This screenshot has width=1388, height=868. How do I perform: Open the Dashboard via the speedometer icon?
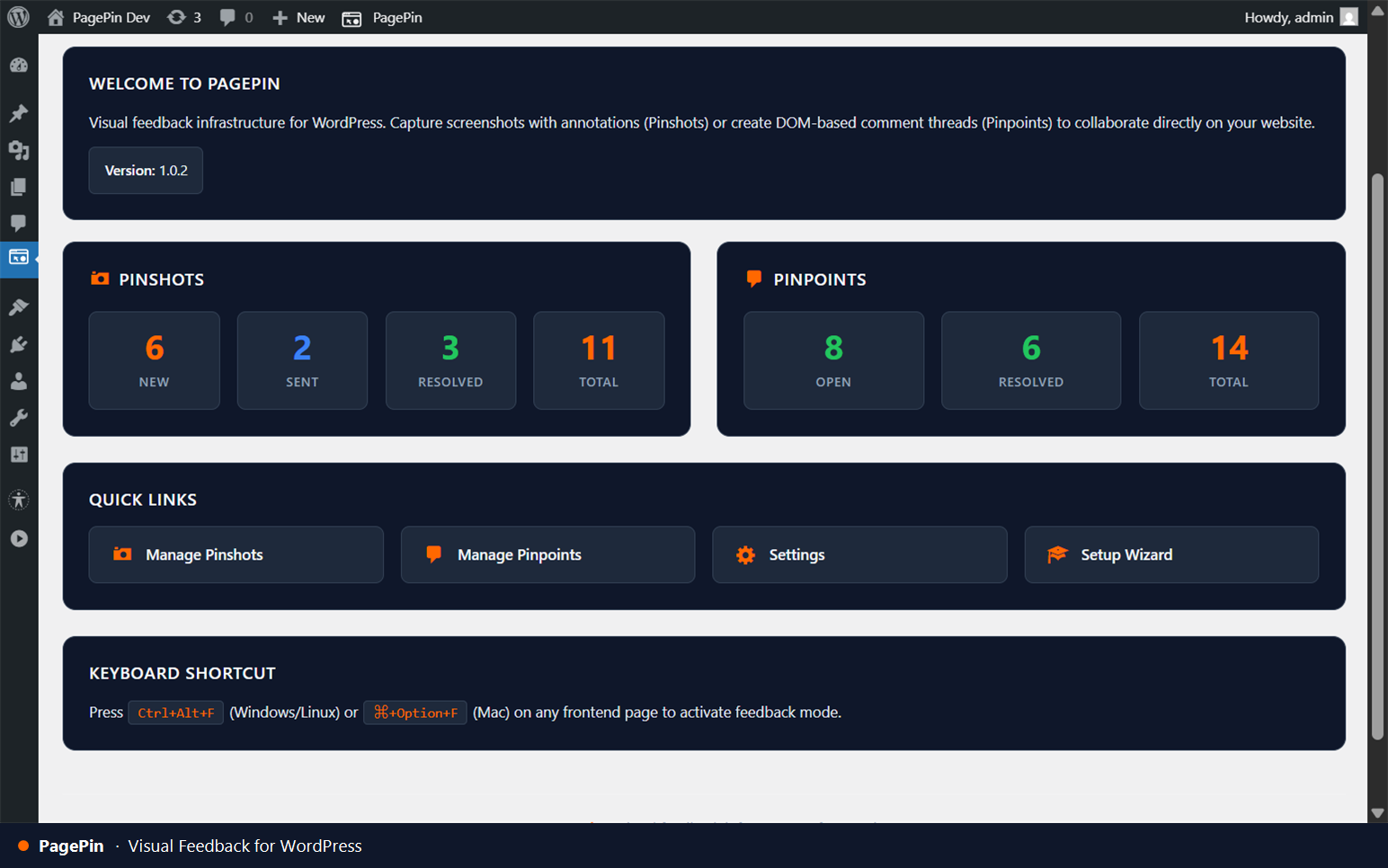pos(19,65)
